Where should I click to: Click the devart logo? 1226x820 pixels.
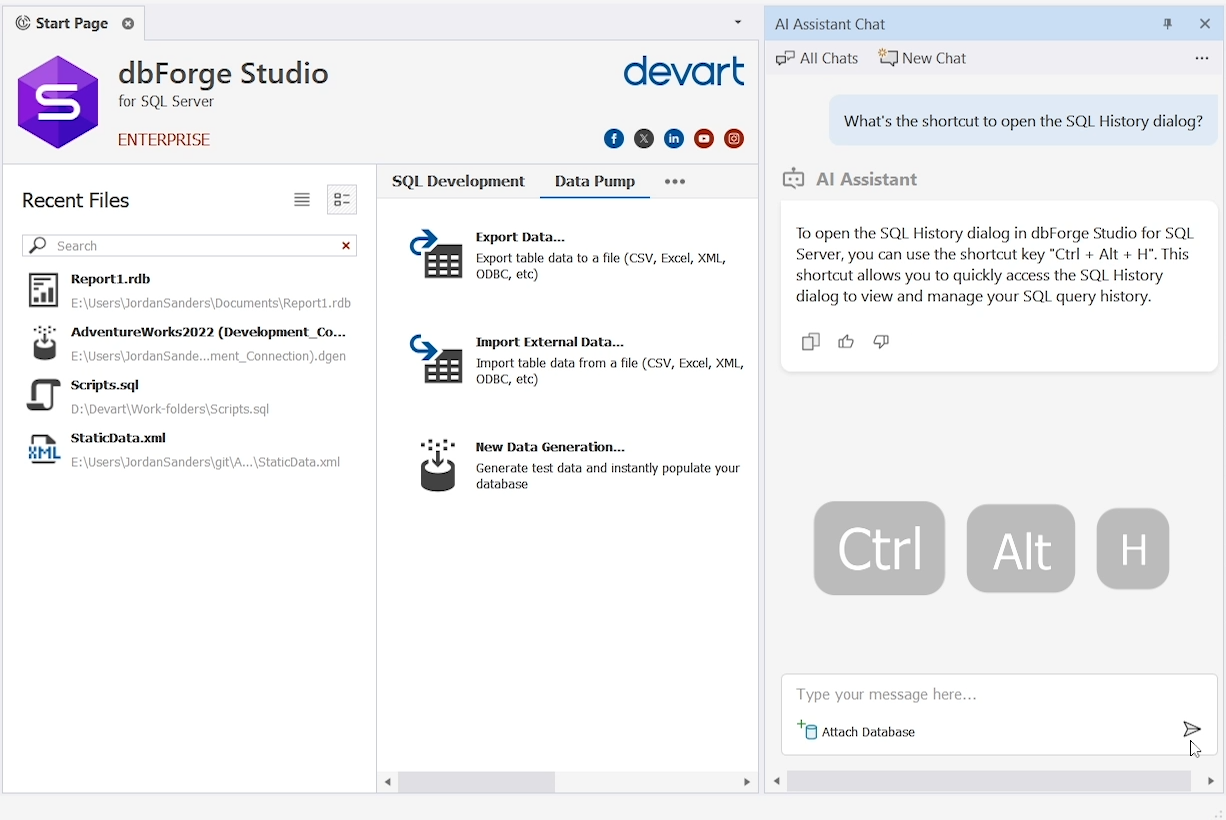[684, 72]
